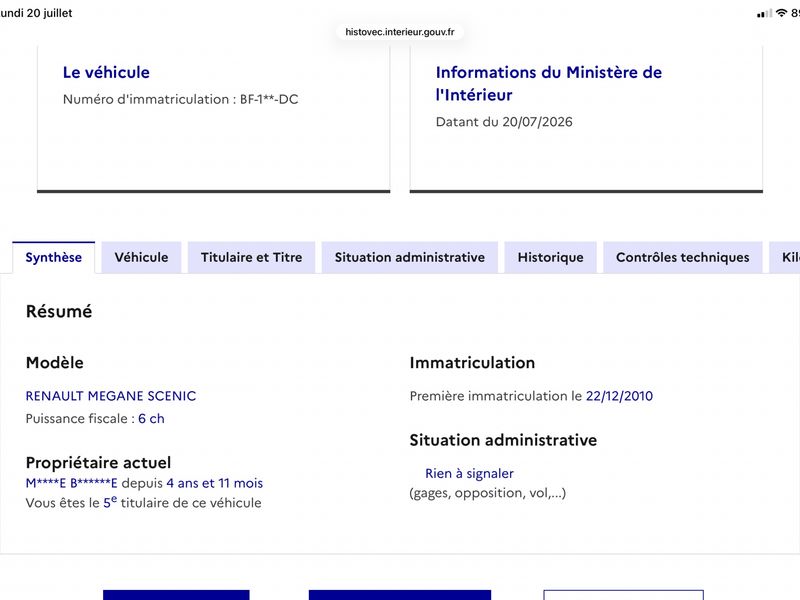Click the 'Numéro d'immatriculation : BF-1**-DC' line

[x=181, y=99]
